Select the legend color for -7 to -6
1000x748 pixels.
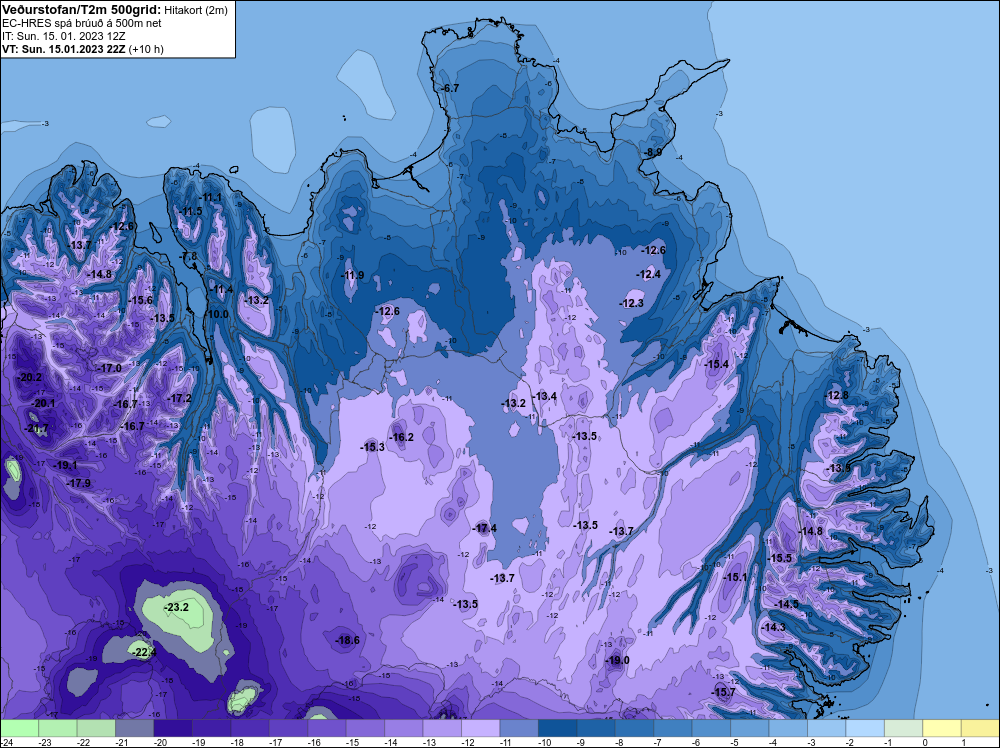pos(673,728)
